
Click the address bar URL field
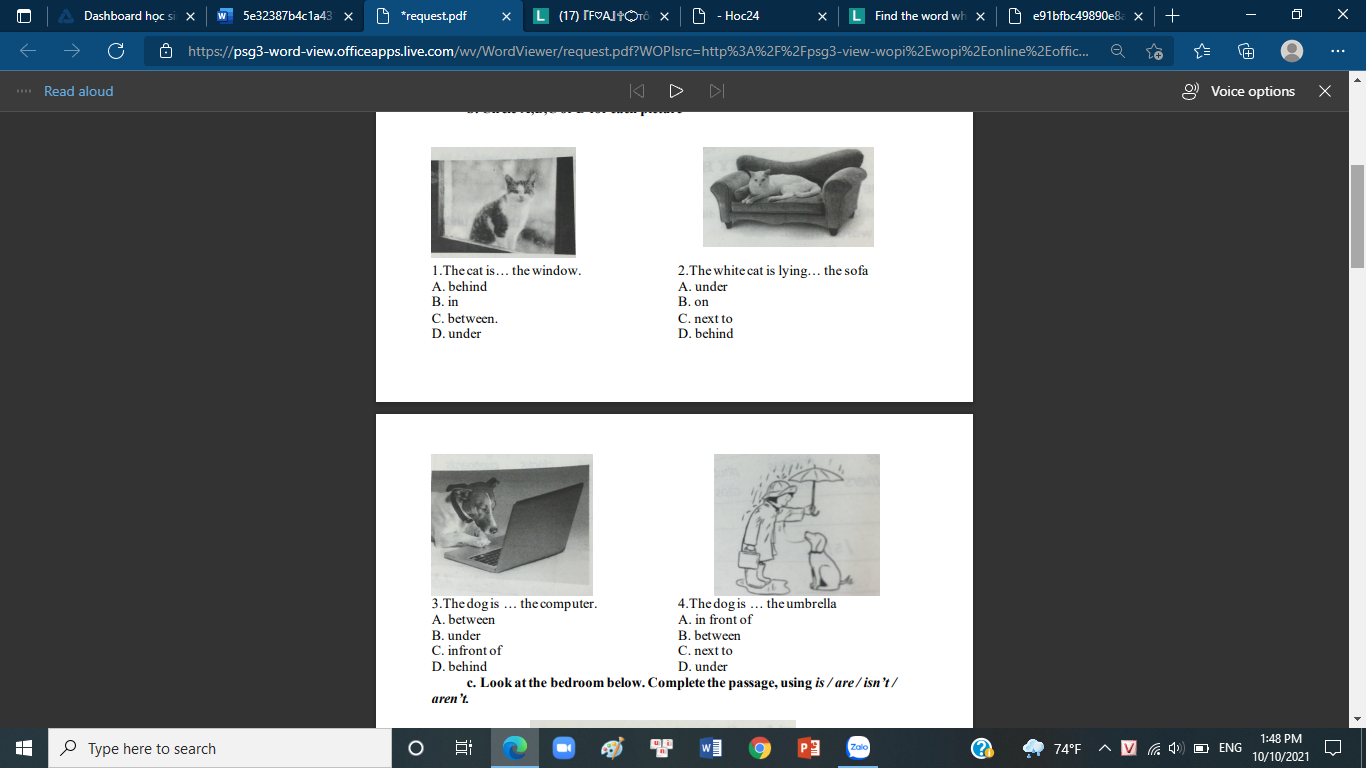(640, 51)
